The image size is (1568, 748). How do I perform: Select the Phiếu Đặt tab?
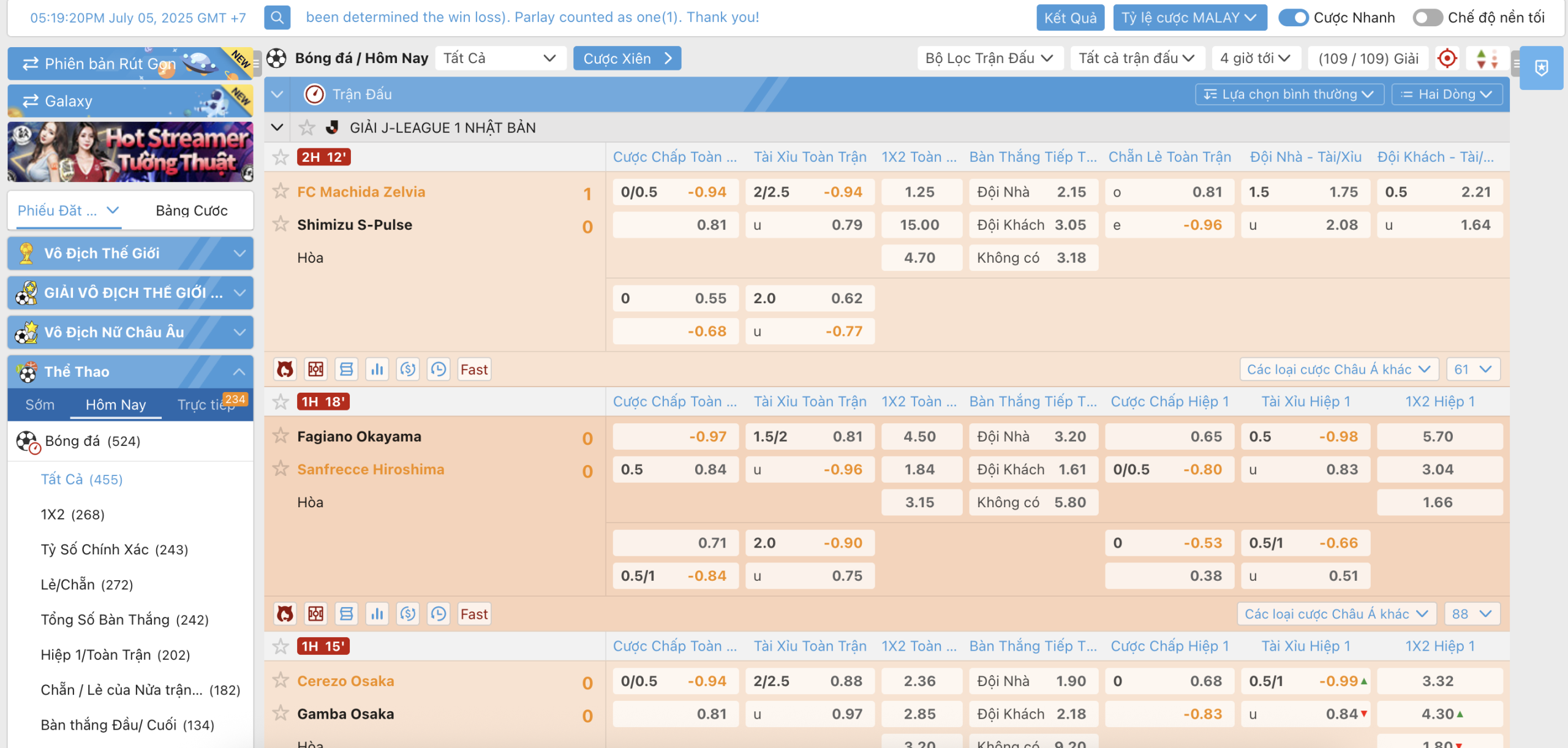coord(67,211)
